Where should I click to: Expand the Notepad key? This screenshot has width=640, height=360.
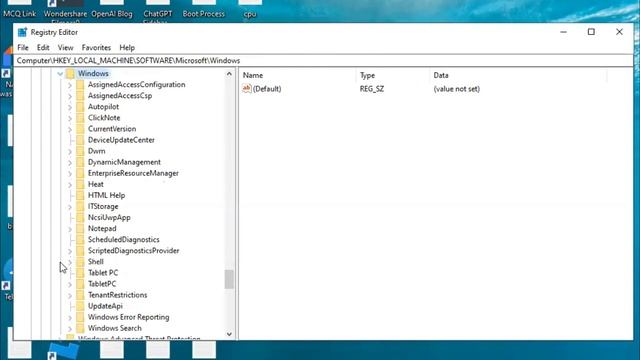(x=70, y=229)
